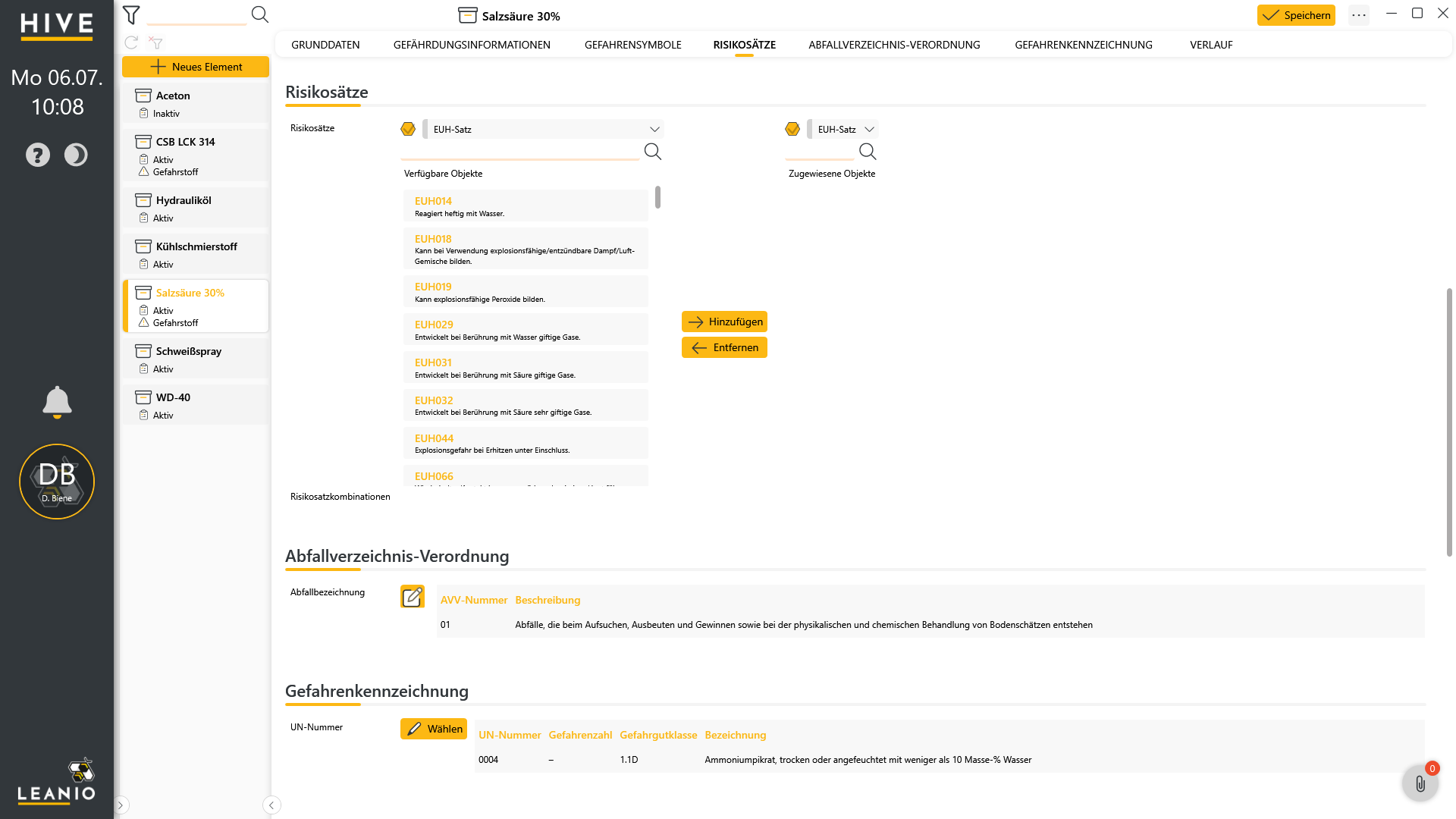Clear the applied filter icon
The width and height of the screenshot is (1456, 819).
pos(156,43)
